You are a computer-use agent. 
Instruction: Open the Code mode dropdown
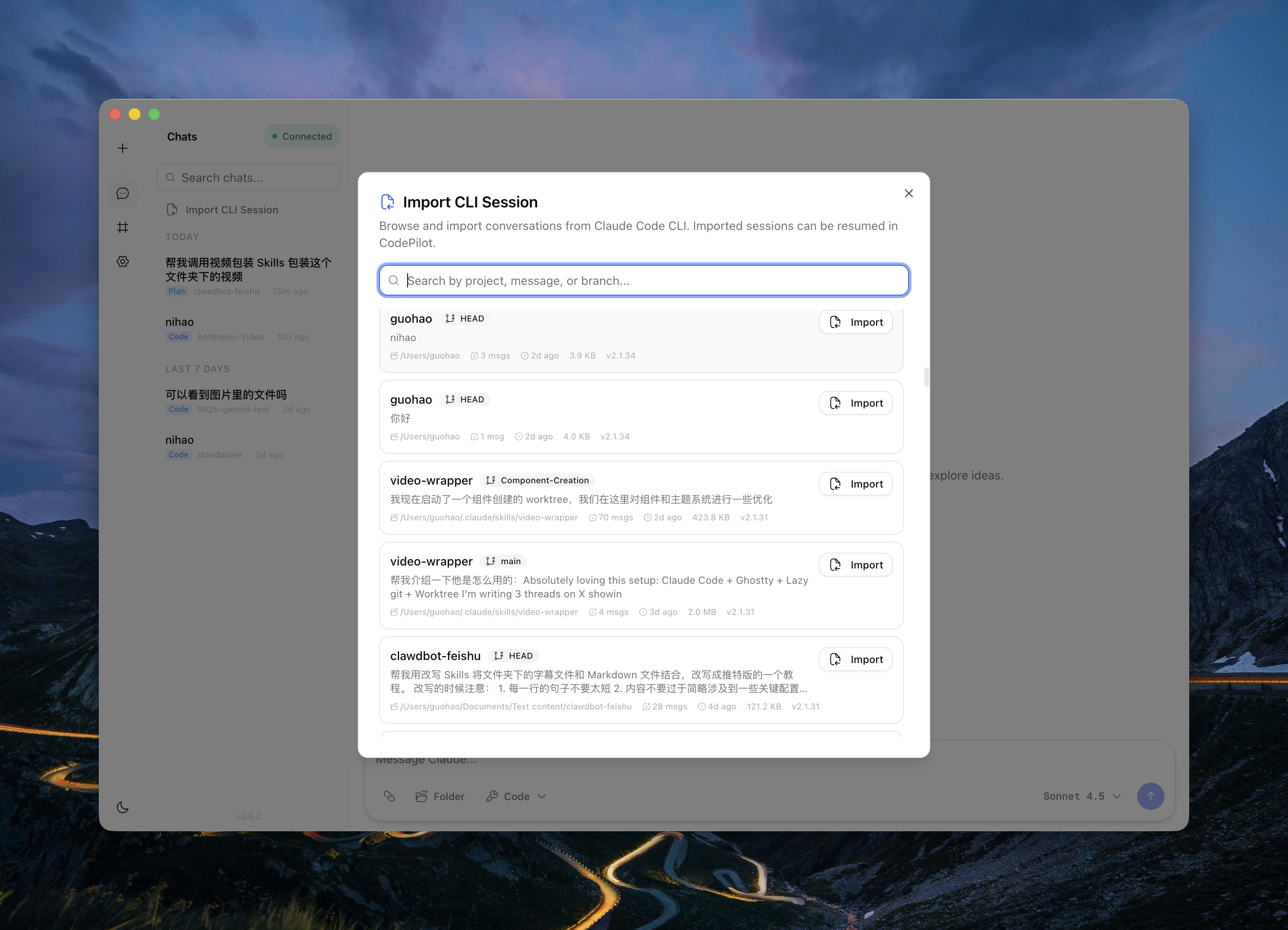coord(516,796)
